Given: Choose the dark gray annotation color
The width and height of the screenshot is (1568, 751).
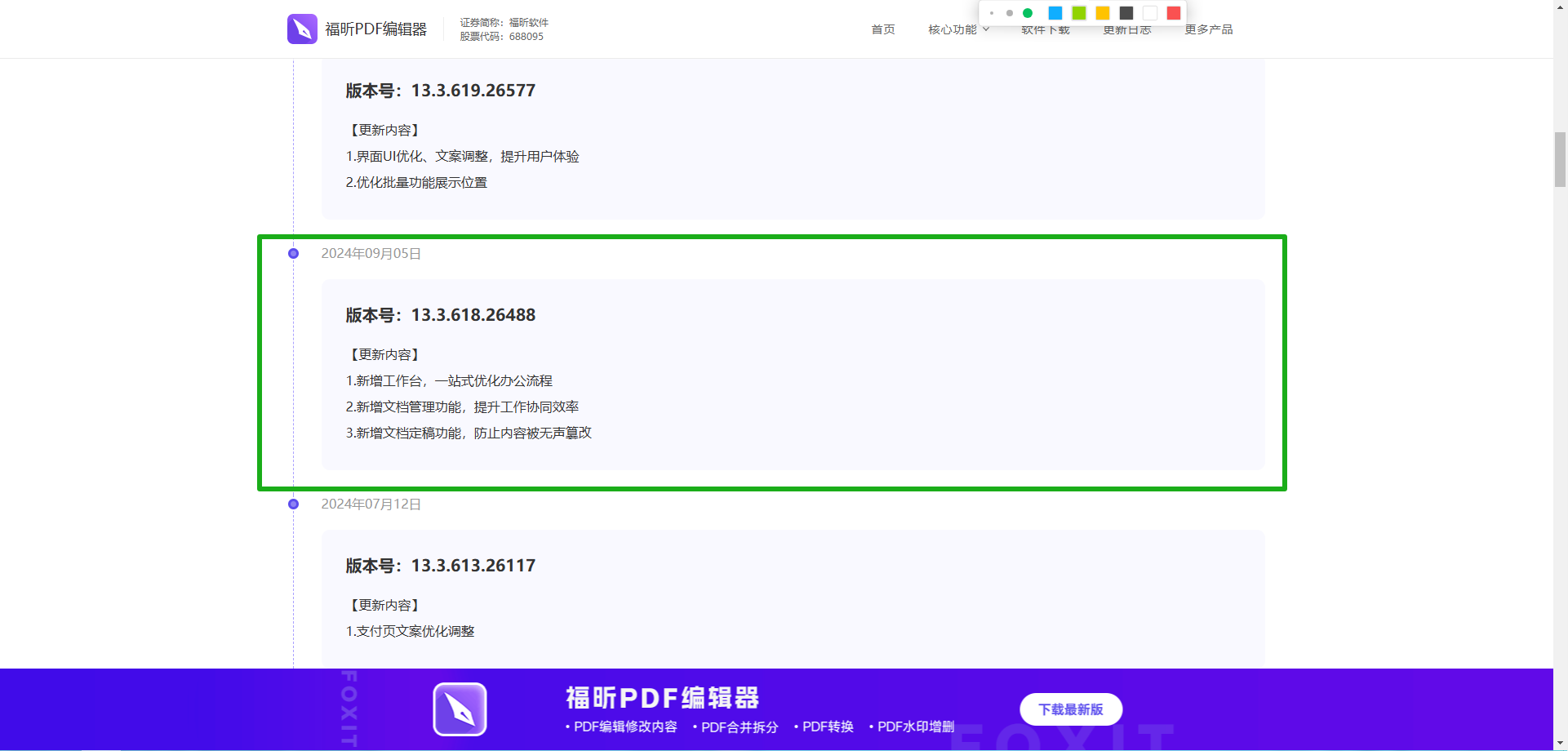Looking at the screenshot, I should click(x=1126, y=13).
